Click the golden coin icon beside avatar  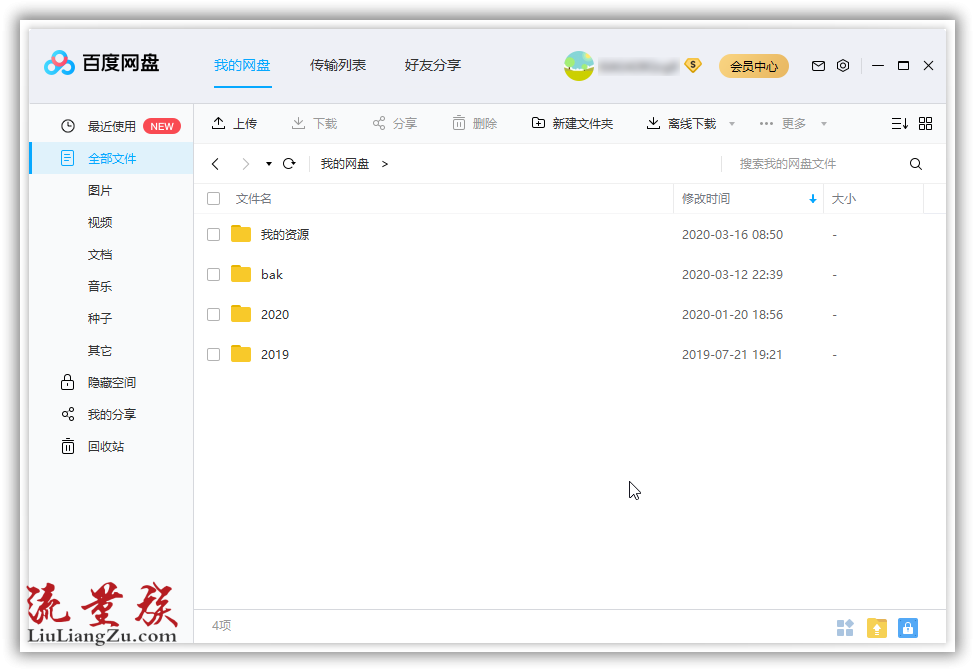[x=693, y=66]
